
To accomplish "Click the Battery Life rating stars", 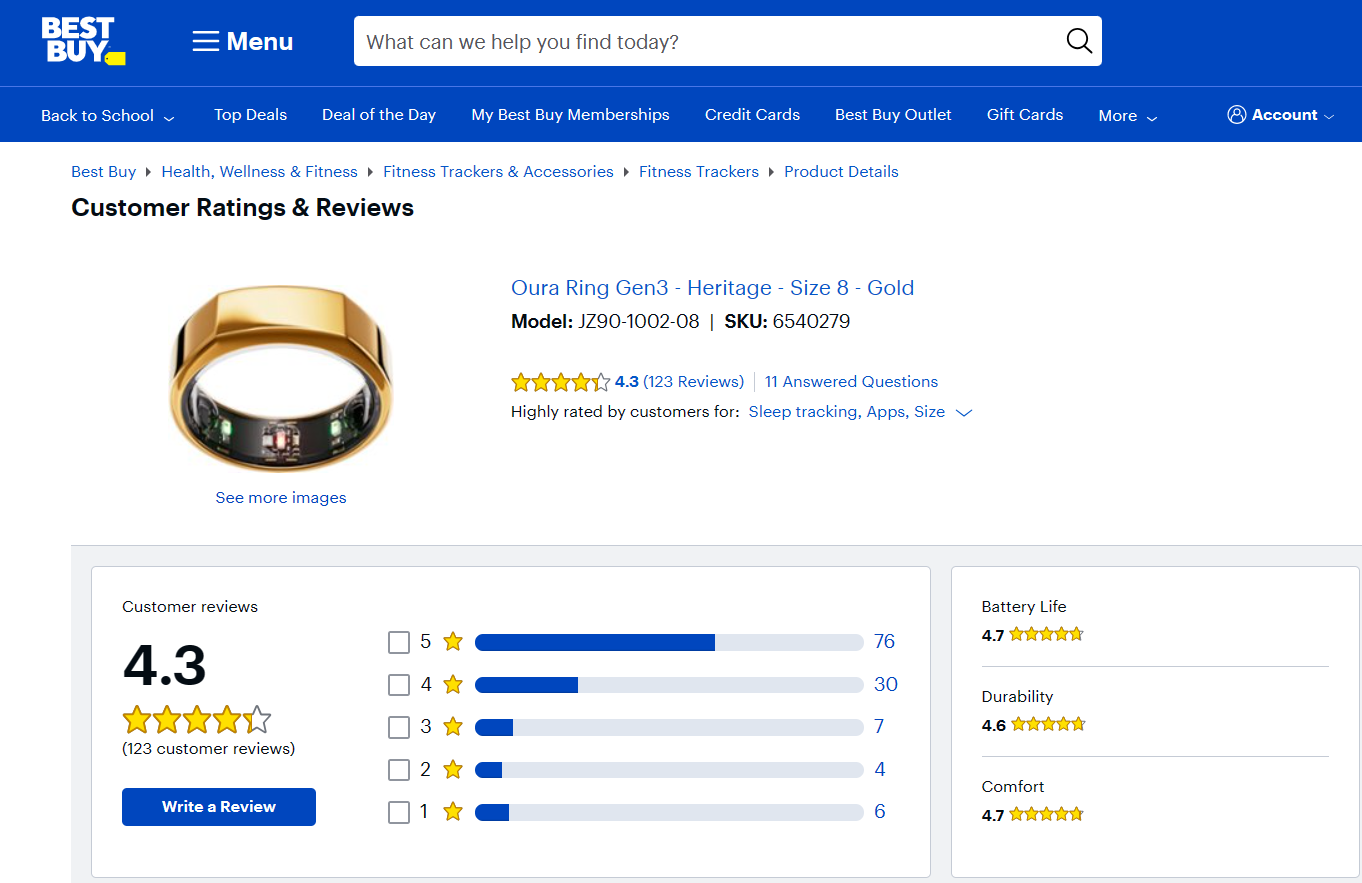I will pyautogui.click(x=1046, y=634).
